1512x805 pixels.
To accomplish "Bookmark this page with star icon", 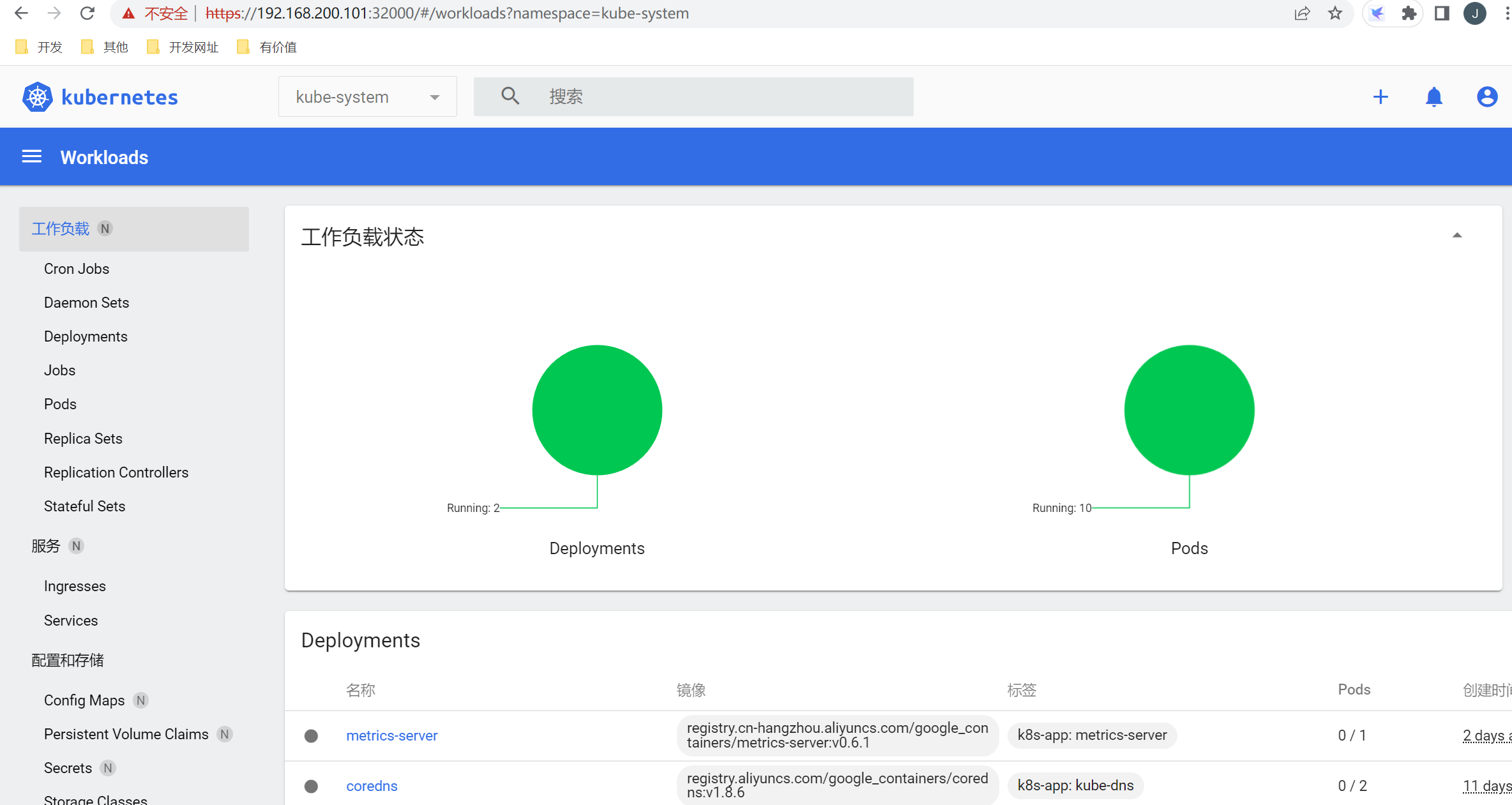I will tap(1335, 13).
